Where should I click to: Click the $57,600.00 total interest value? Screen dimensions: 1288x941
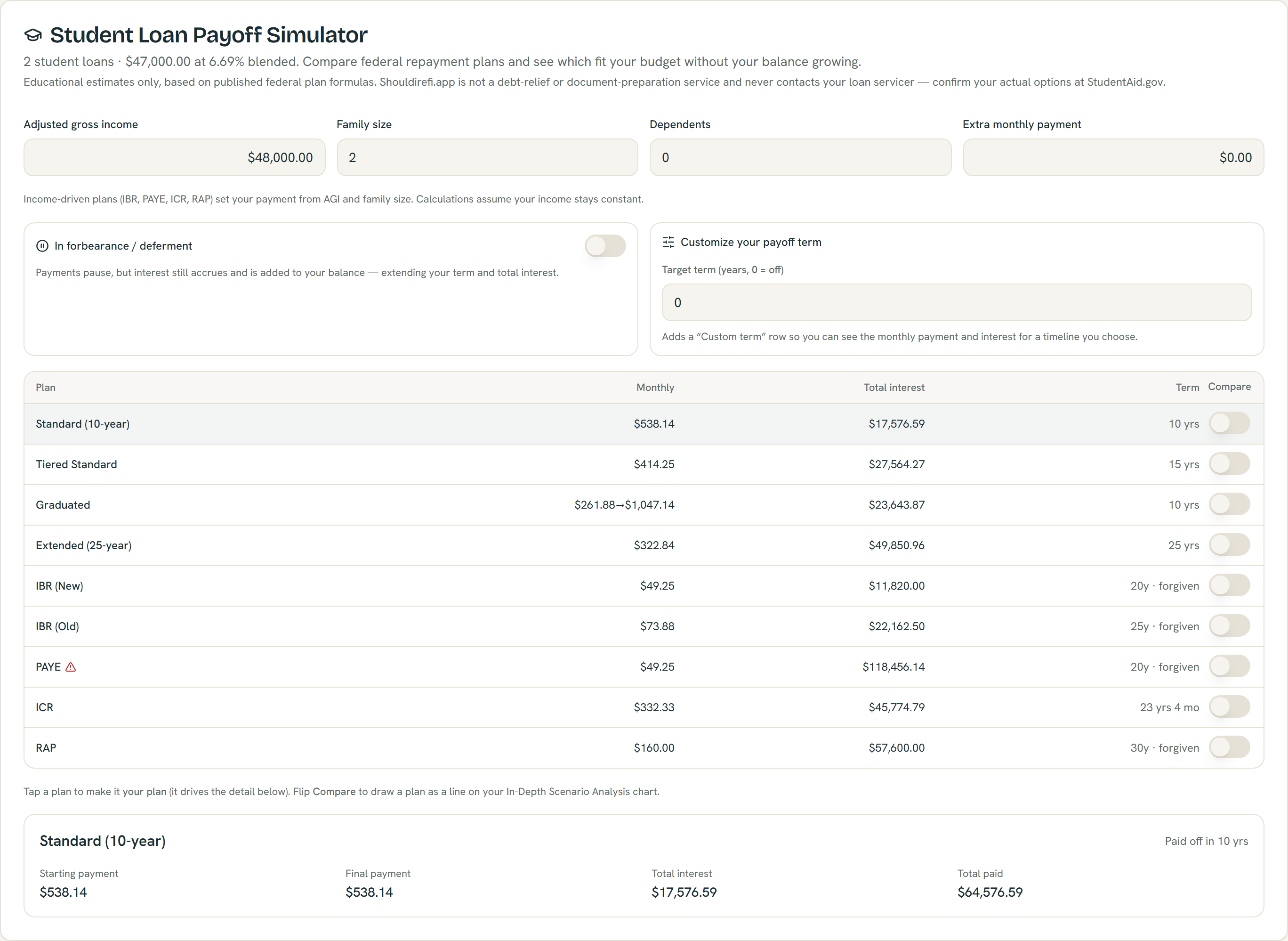[896, 747]
